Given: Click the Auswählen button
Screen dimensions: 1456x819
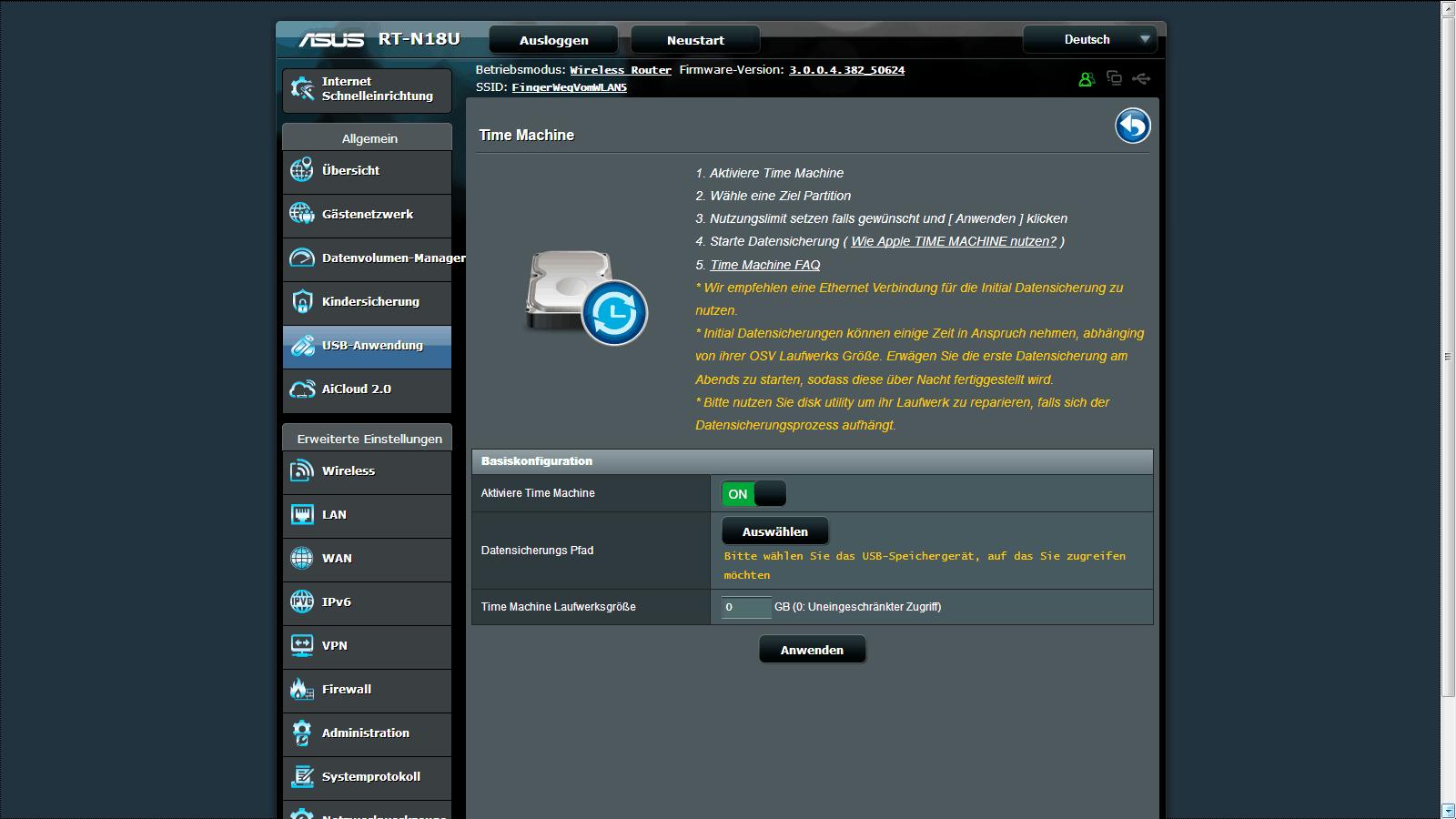Looking at the screenshot, I should pos(775,531).
